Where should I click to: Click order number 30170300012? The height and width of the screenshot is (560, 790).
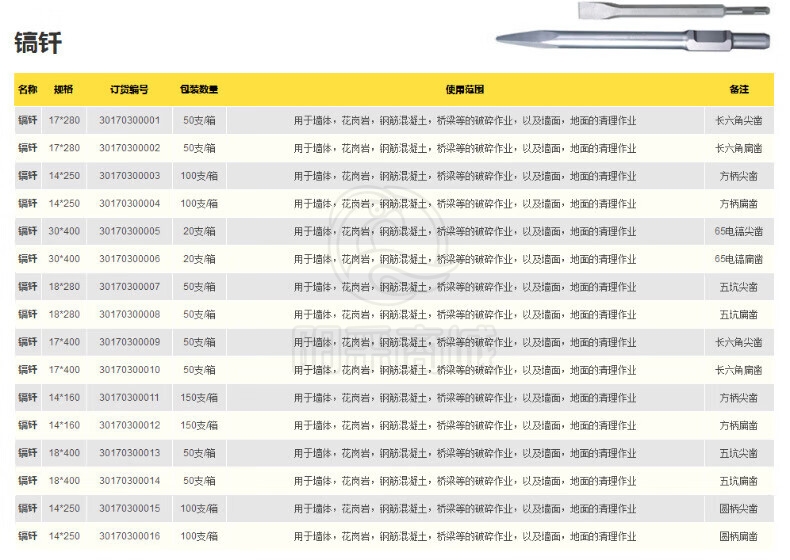tap(129, 426)
